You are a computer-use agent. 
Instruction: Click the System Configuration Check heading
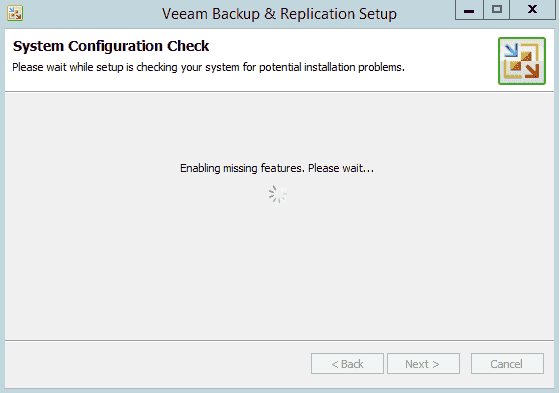click(x=111, y=46)
